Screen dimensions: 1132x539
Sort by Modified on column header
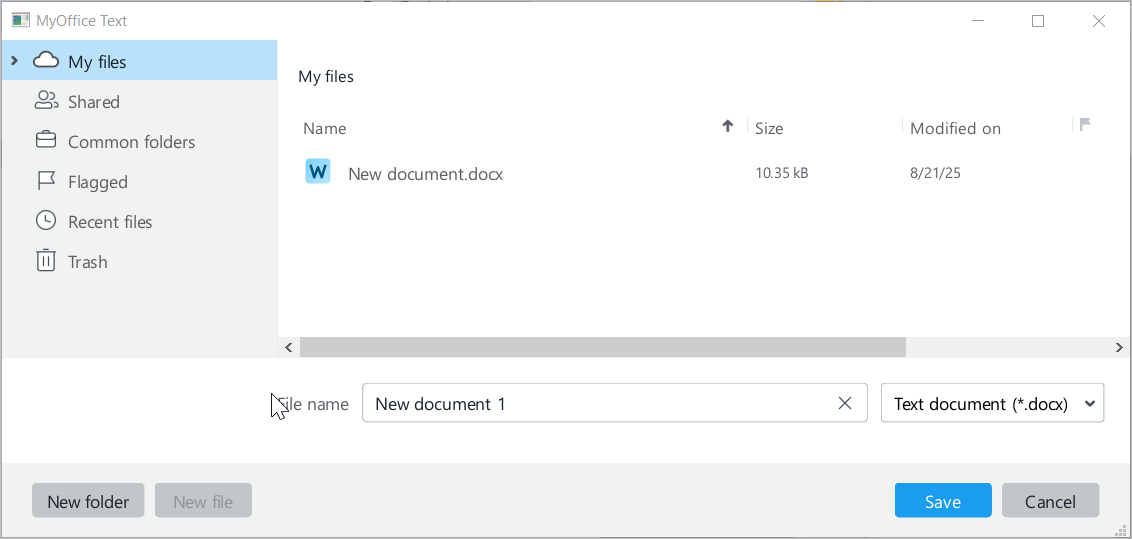tap(955, 128)
